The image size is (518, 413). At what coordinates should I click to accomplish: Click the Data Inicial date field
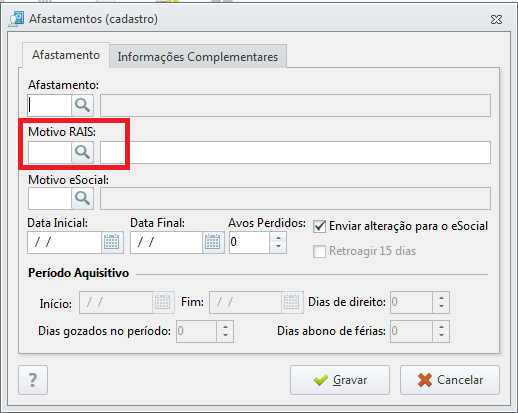[x=64, y=242]
